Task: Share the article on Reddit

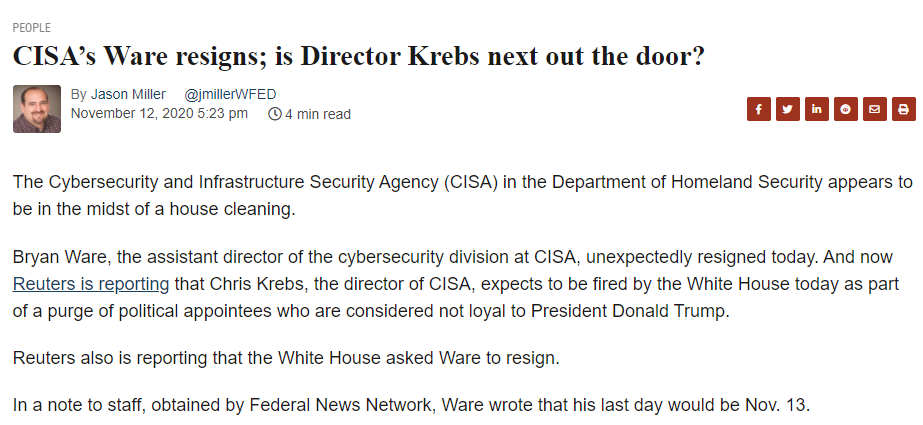Action: pos(845,109)
